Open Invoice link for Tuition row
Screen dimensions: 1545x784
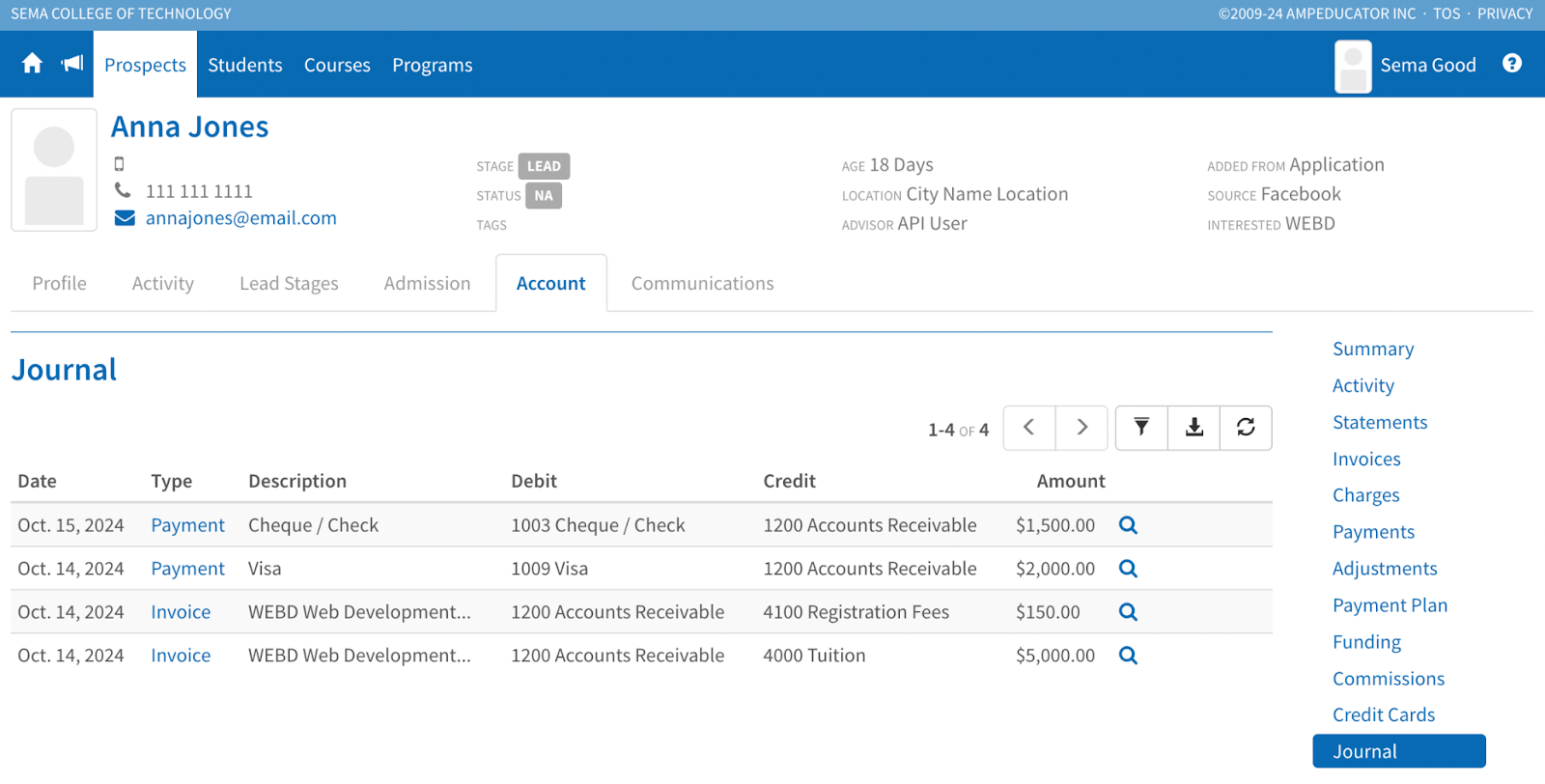click(181, 656)
